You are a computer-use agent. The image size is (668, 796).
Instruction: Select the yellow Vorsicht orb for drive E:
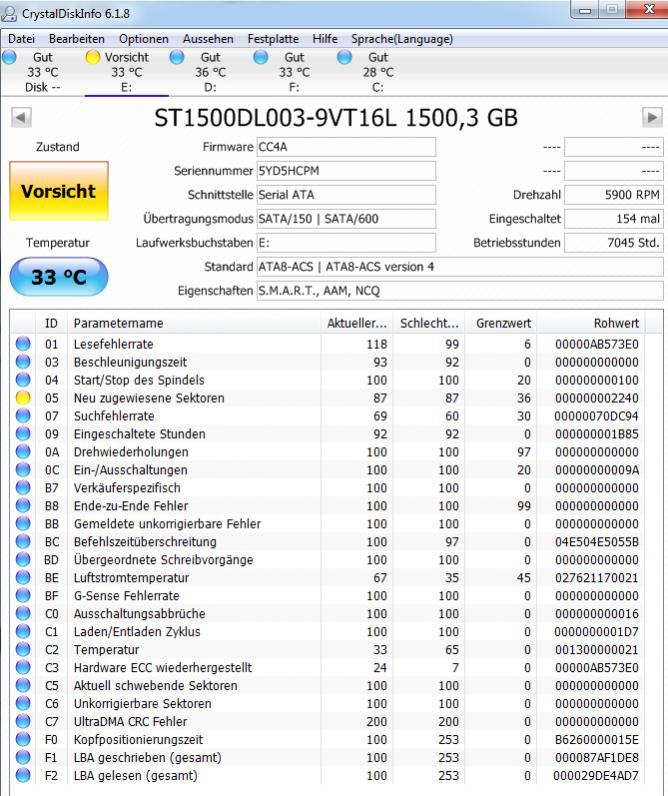(x=93, y=57)
